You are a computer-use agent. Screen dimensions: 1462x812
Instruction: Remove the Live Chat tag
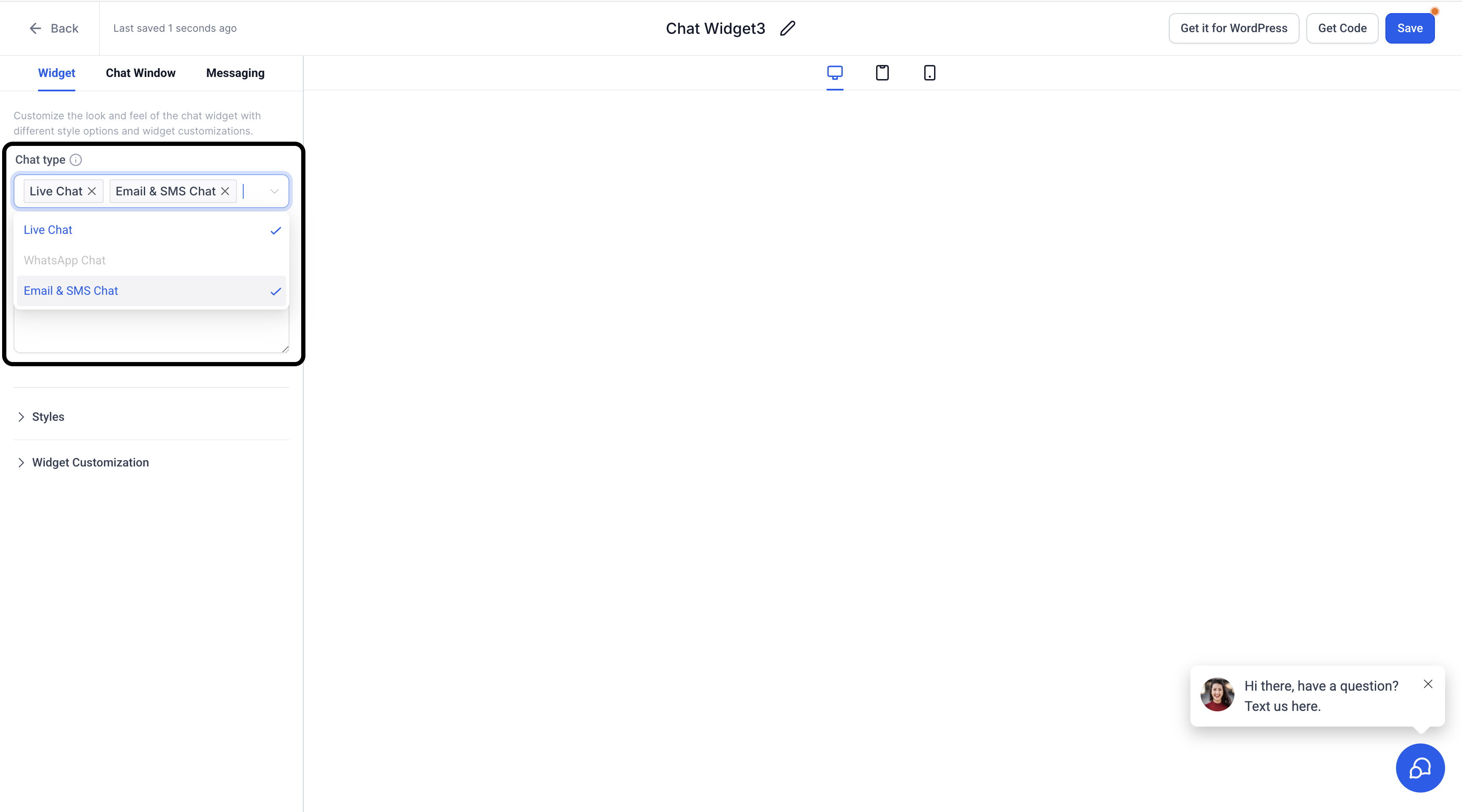[x=92, y=191]
